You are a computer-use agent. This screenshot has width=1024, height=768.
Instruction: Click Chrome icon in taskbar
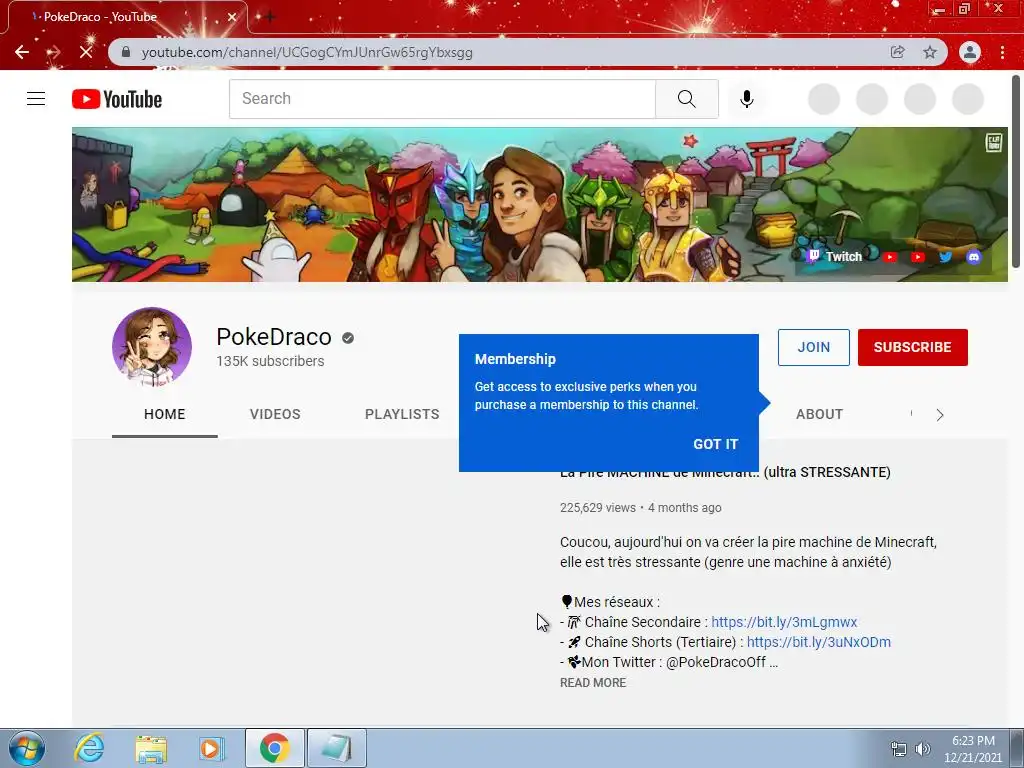274,748
